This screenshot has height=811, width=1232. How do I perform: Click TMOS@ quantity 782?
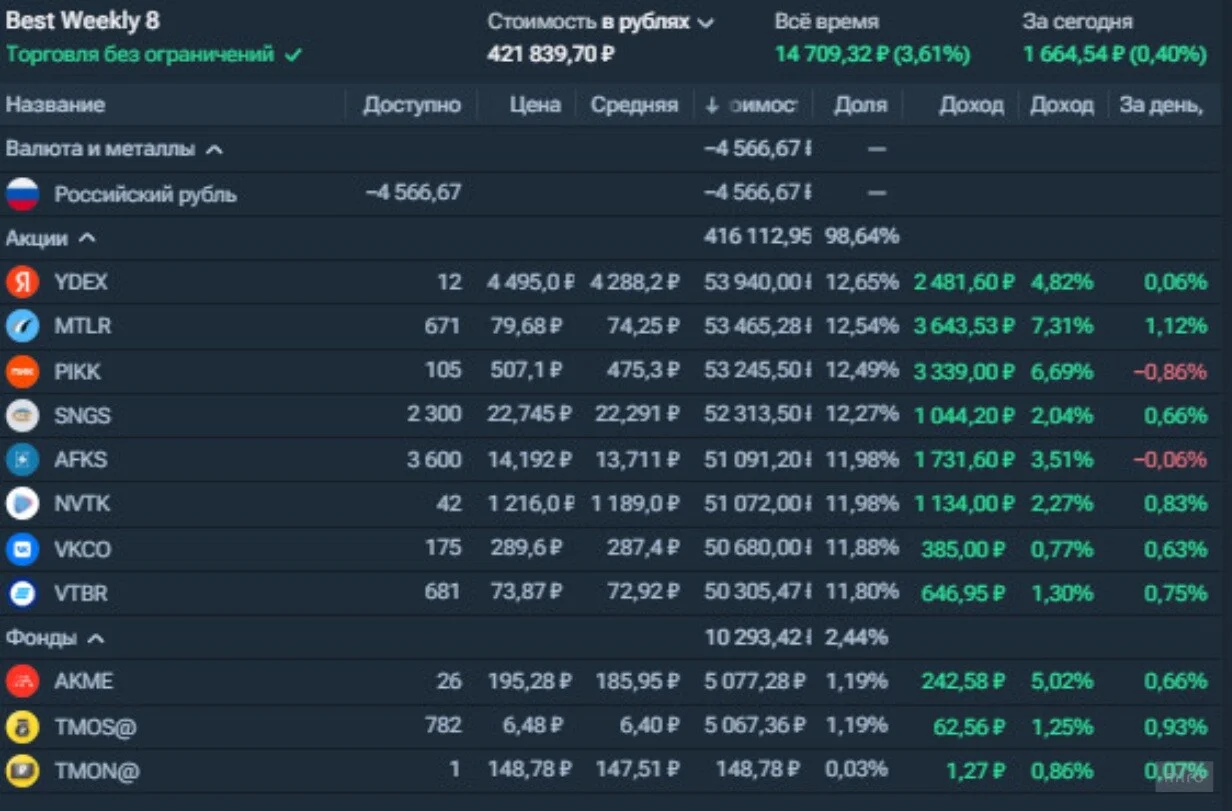[x=443, y=727]
